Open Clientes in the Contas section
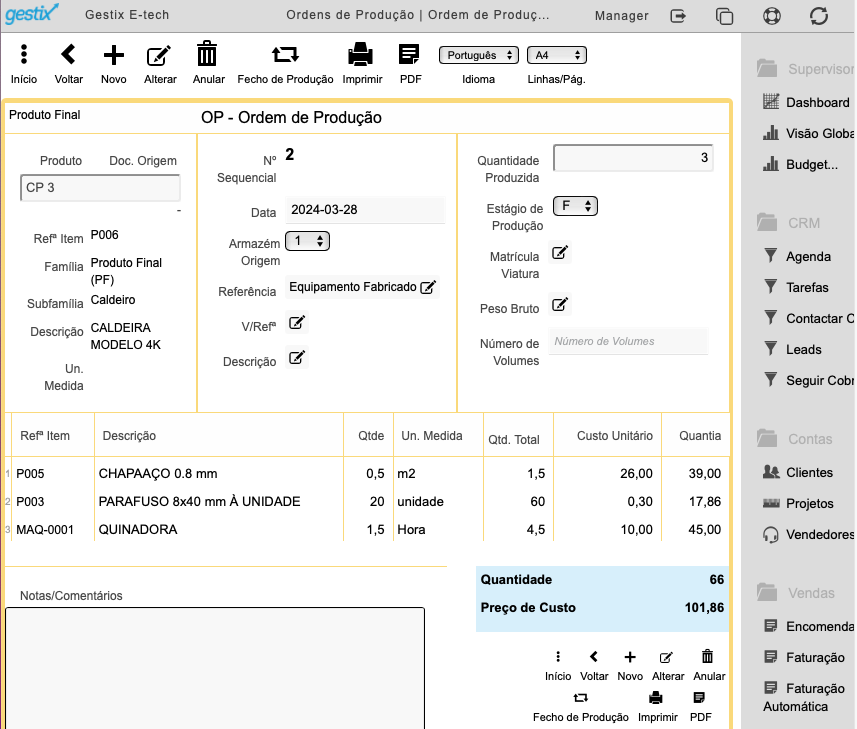Image resolution: width=857 pixels, height=729 pixels. pyautogui.click(x=798, y=473)
